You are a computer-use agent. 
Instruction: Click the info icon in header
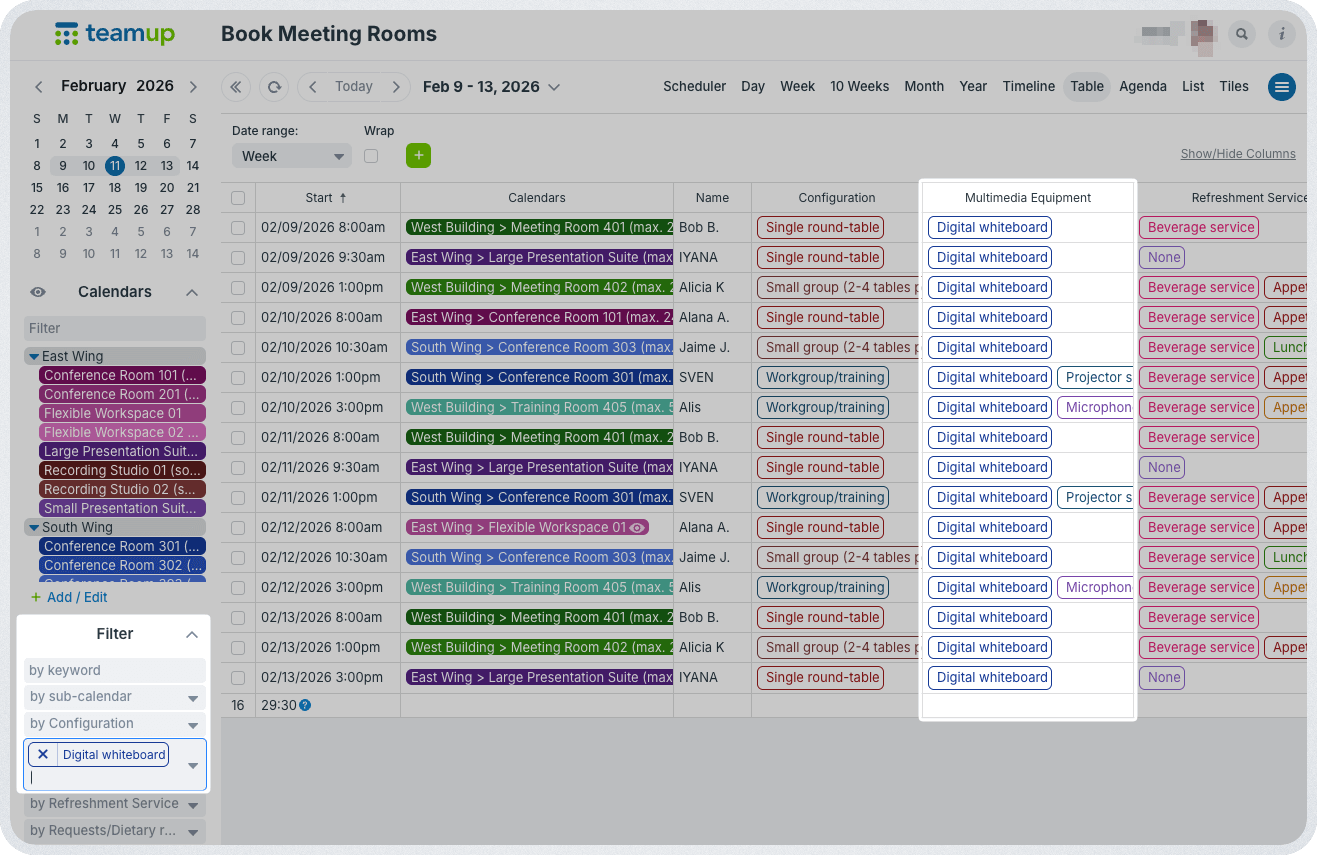[x=1281, y=34]
